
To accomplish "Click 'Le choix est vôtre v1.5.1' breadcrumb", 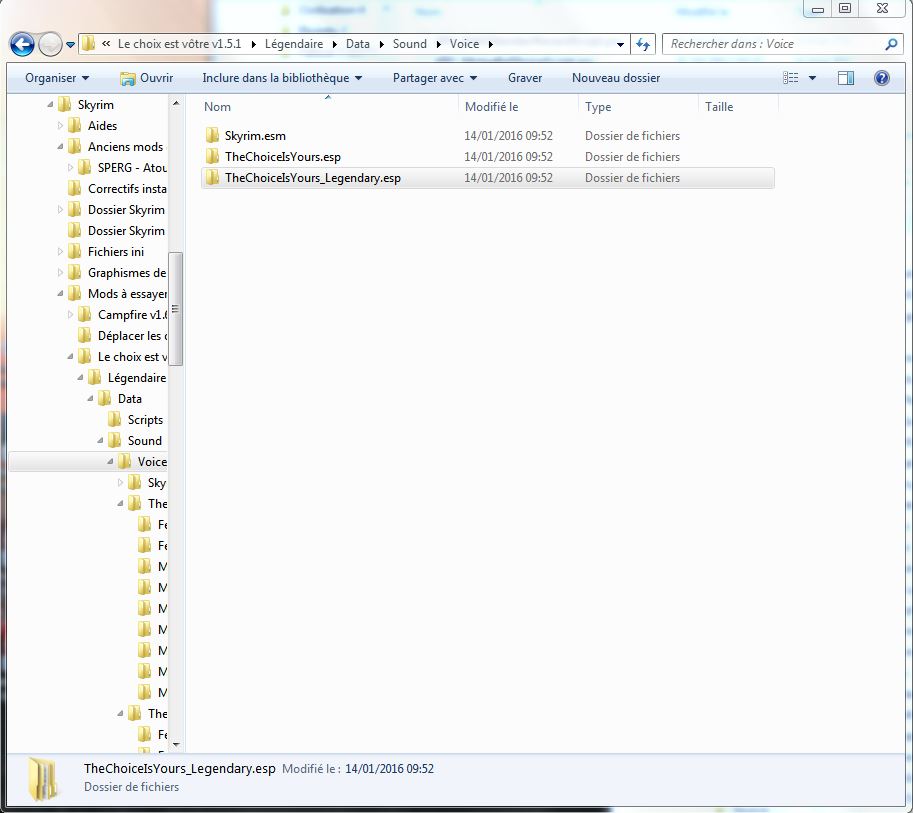I will (179, 44).
